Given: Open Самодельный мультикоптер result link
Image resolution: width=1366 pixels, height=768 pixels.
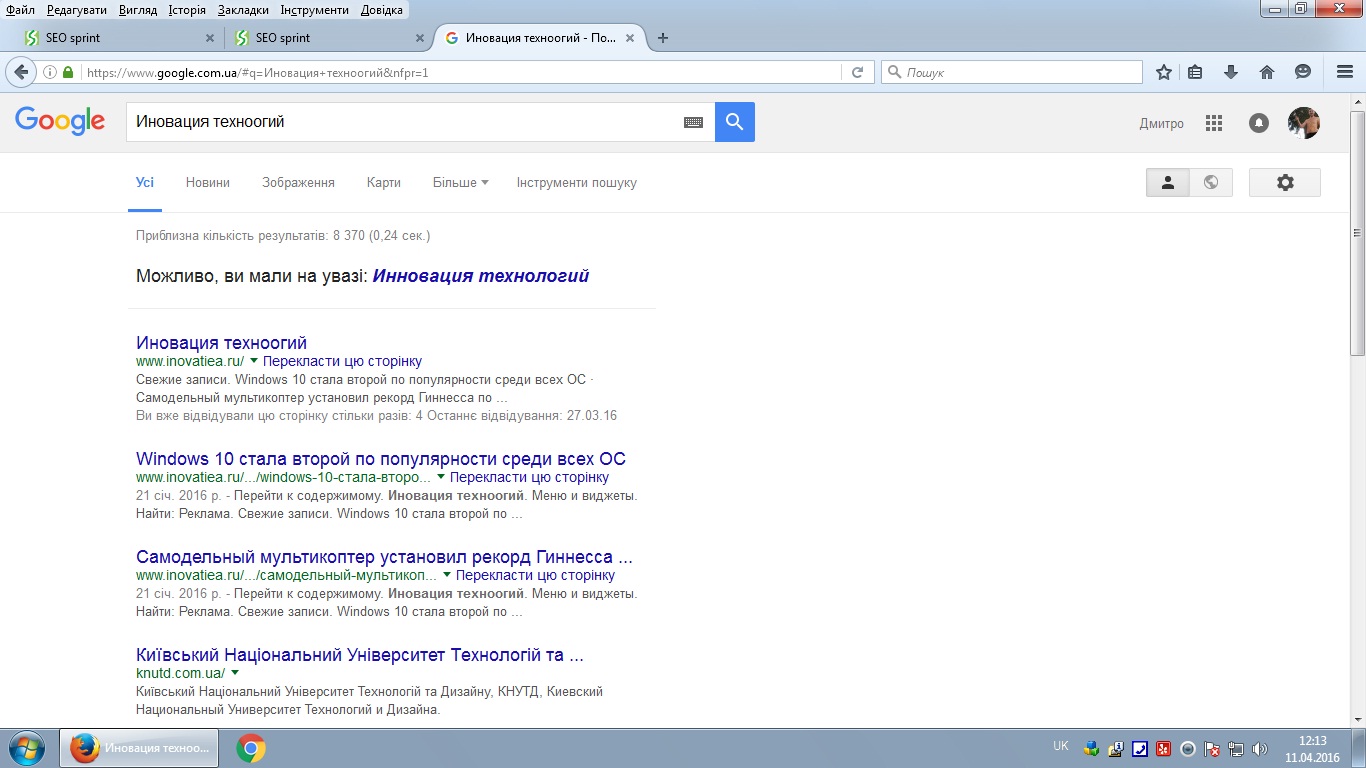Looking at the screenshot, I should coord(384,557).
